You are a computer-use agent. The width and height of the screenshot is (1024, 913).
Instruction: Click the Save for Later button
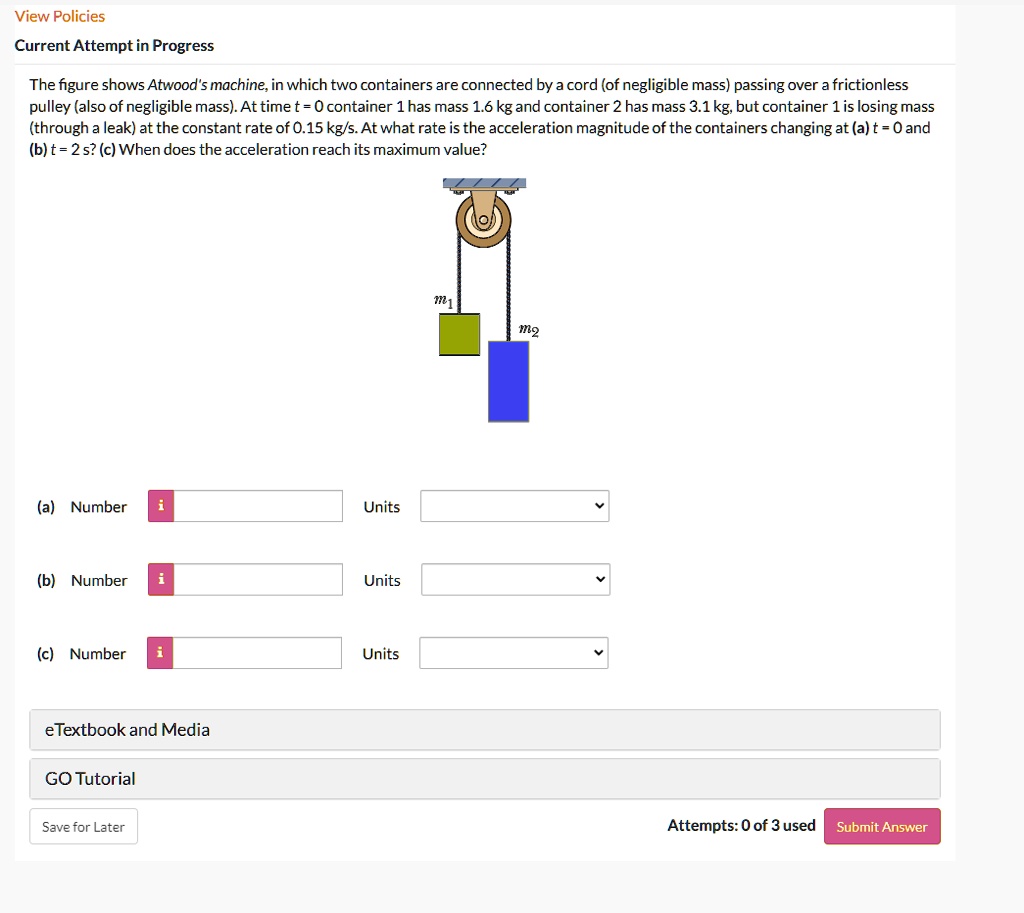click(83, 826)
